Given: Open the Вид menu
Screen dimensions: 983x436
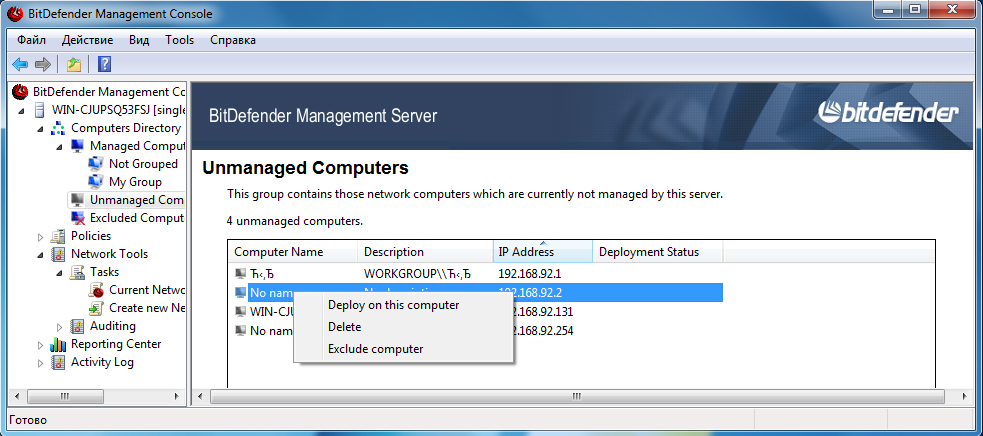Looking at the screenshot, I should point(139,40).
